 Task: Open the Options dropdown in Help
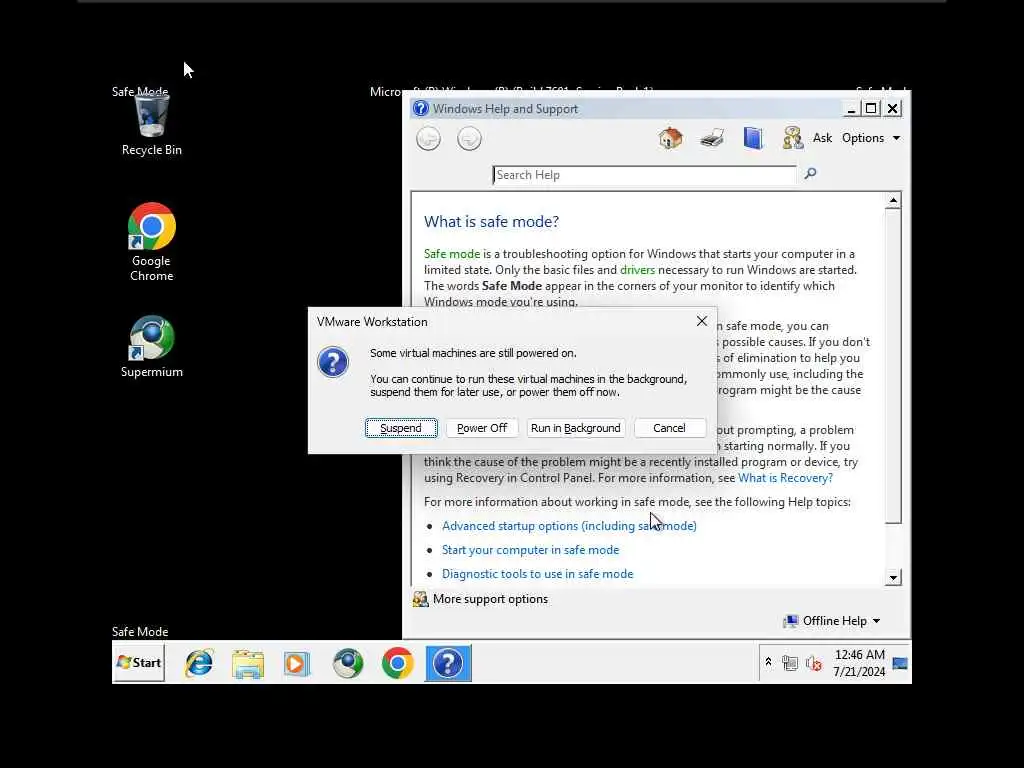[871, 138]
